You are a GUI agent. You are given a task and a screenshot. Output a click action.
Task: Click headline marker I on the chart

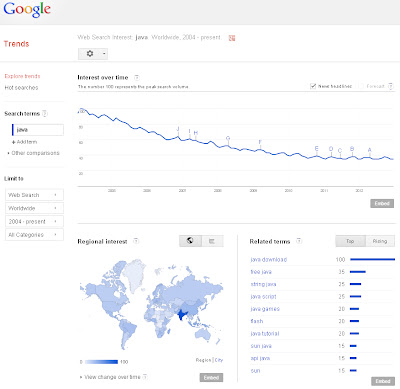pos(190,131)
